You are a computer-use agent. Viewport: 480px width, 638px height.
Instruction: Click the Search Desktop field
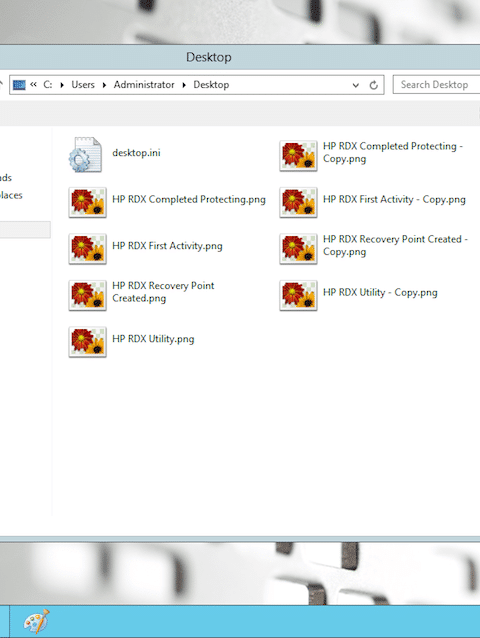click(x=436, y=85)
